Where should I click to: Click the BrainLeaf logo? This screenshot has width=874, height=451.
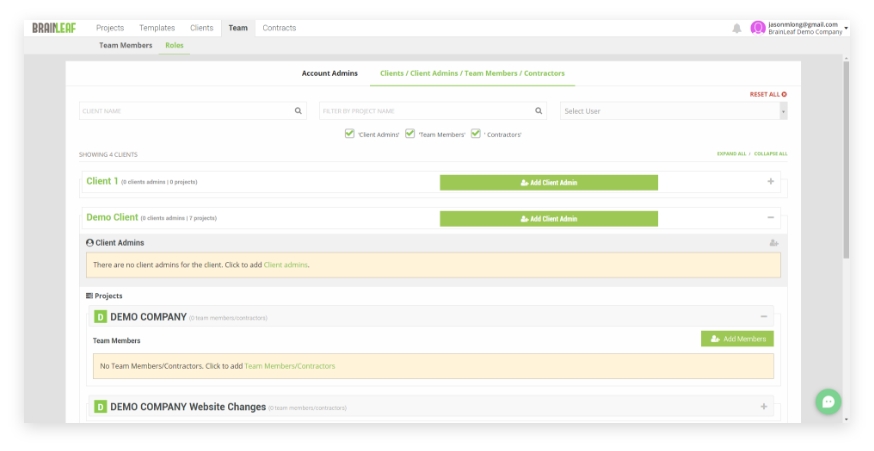pos(54,28)
